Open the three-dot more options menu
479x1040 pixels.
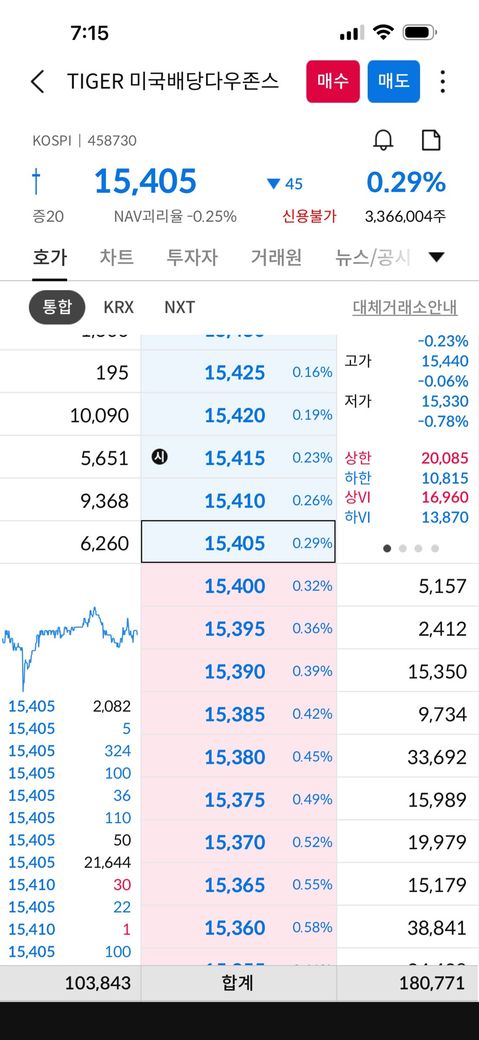(x=443, y=82)
